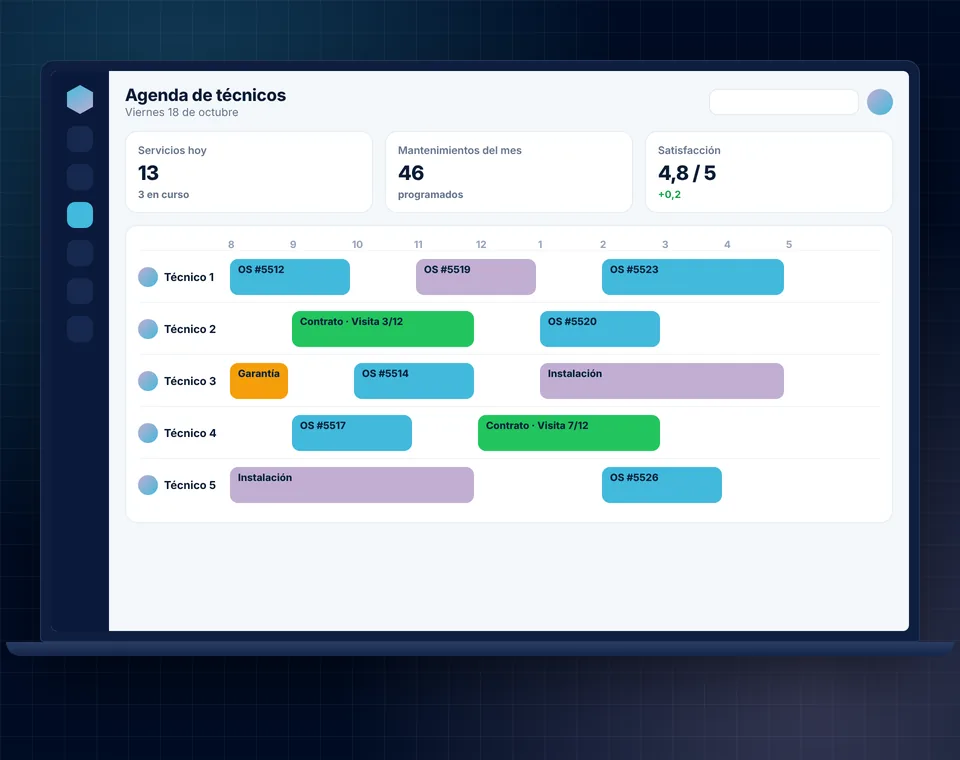Click the Técnico 4 name label
This screenshot has width=960, height=760.
tap(190, 433)
